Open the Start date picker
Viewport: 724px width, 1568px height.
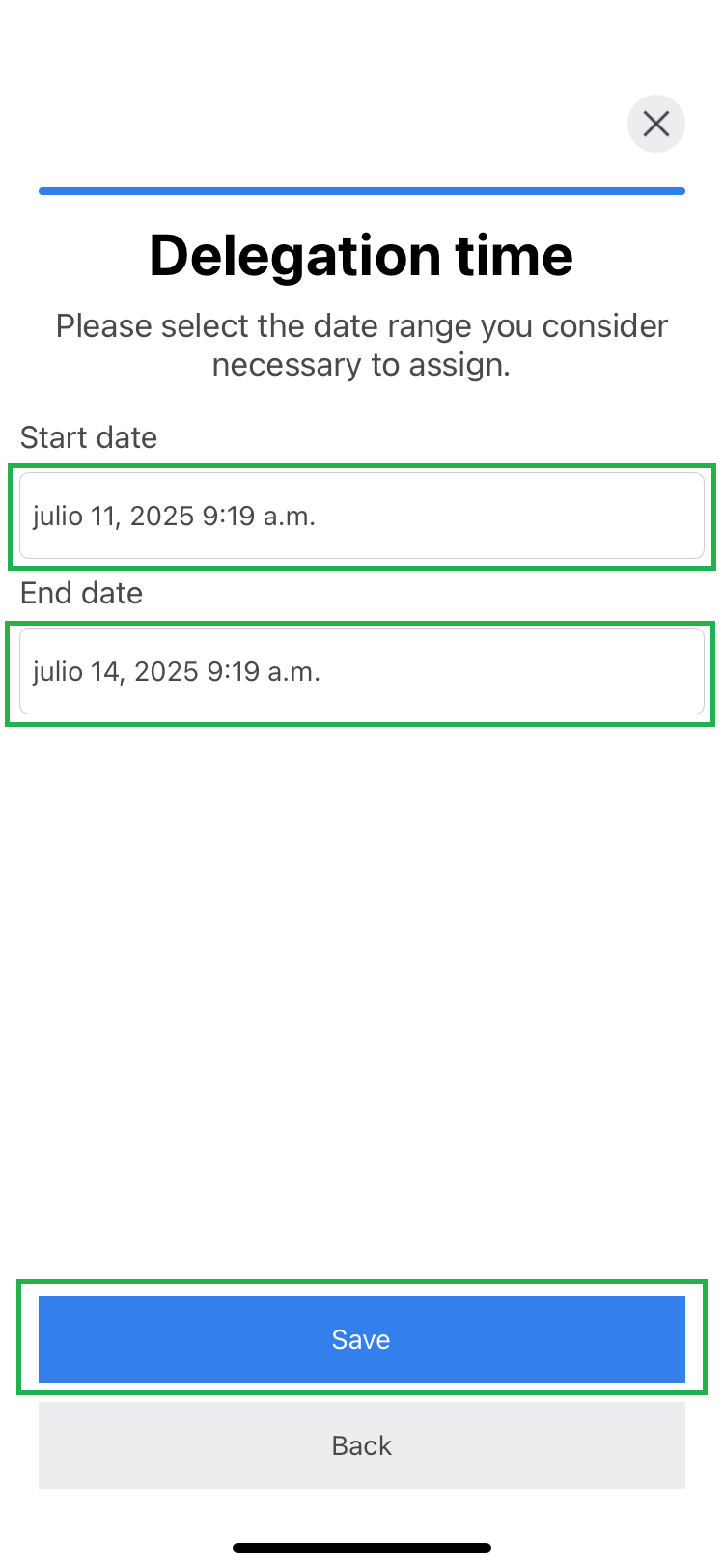point(362,516)
